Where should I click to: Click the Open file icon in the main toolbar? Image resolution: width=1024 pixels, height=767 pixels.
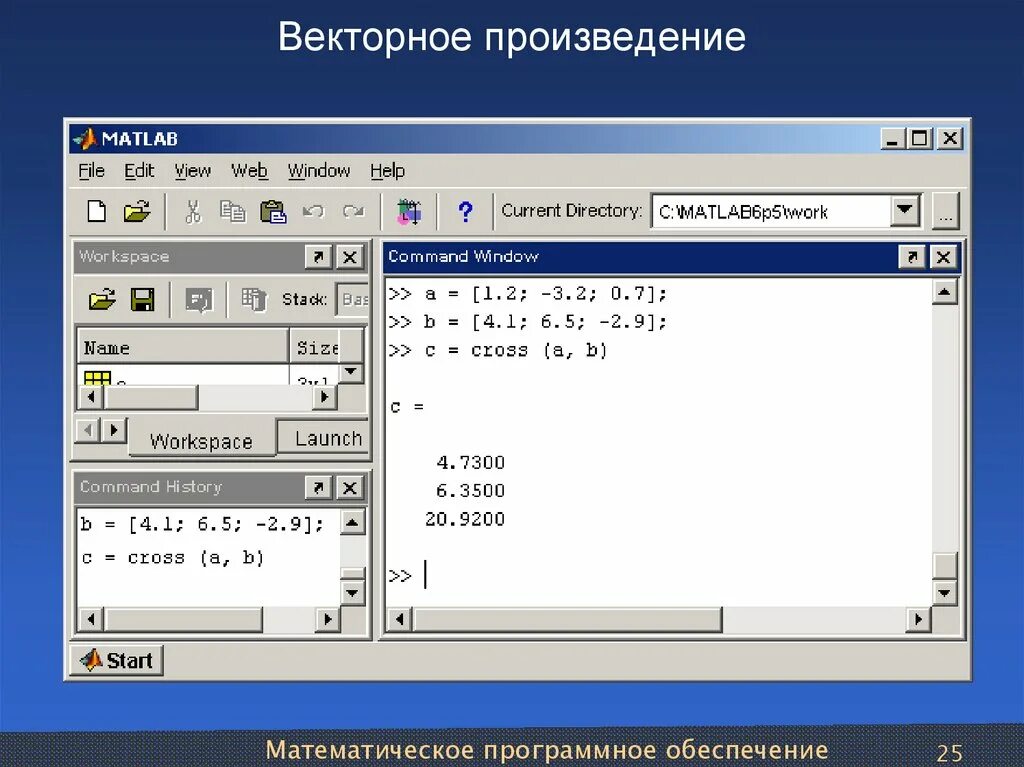(136, 211)
